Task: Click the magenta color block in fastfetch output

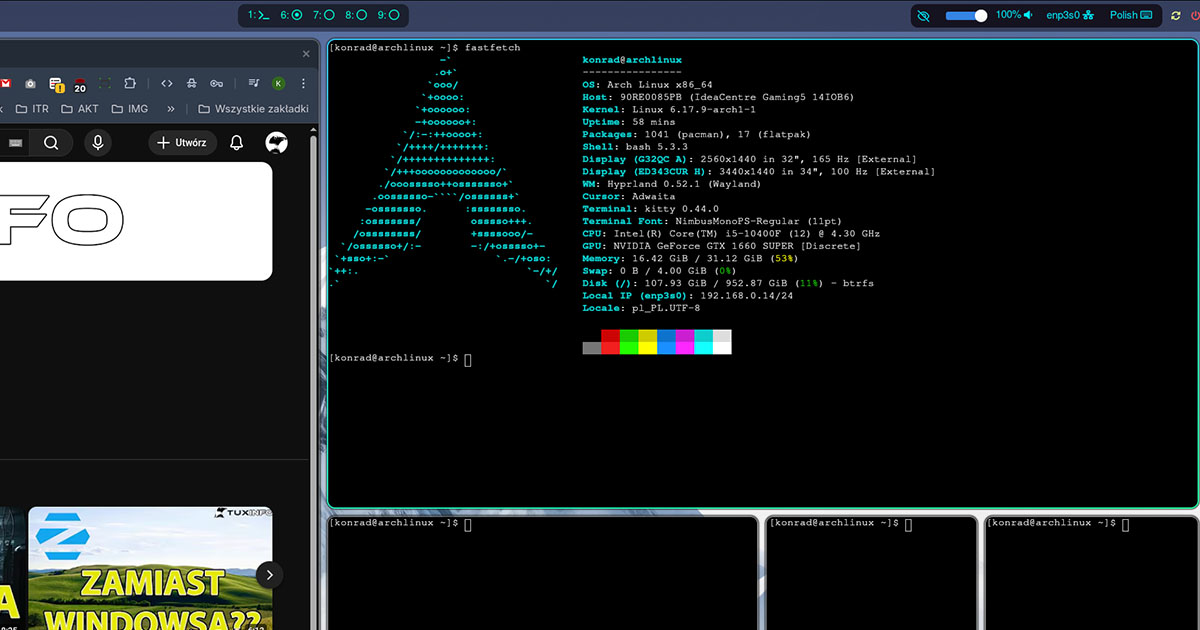Action: 685,342
